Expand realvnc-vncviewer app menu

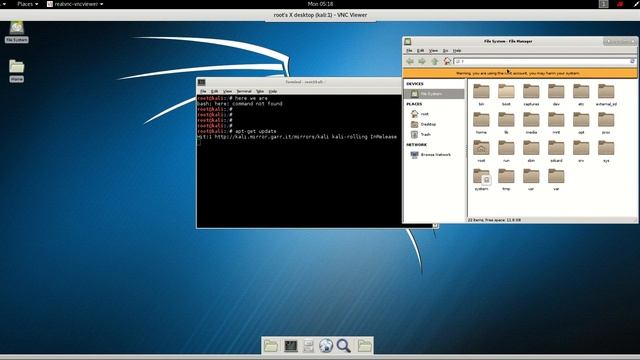(75, 4)
